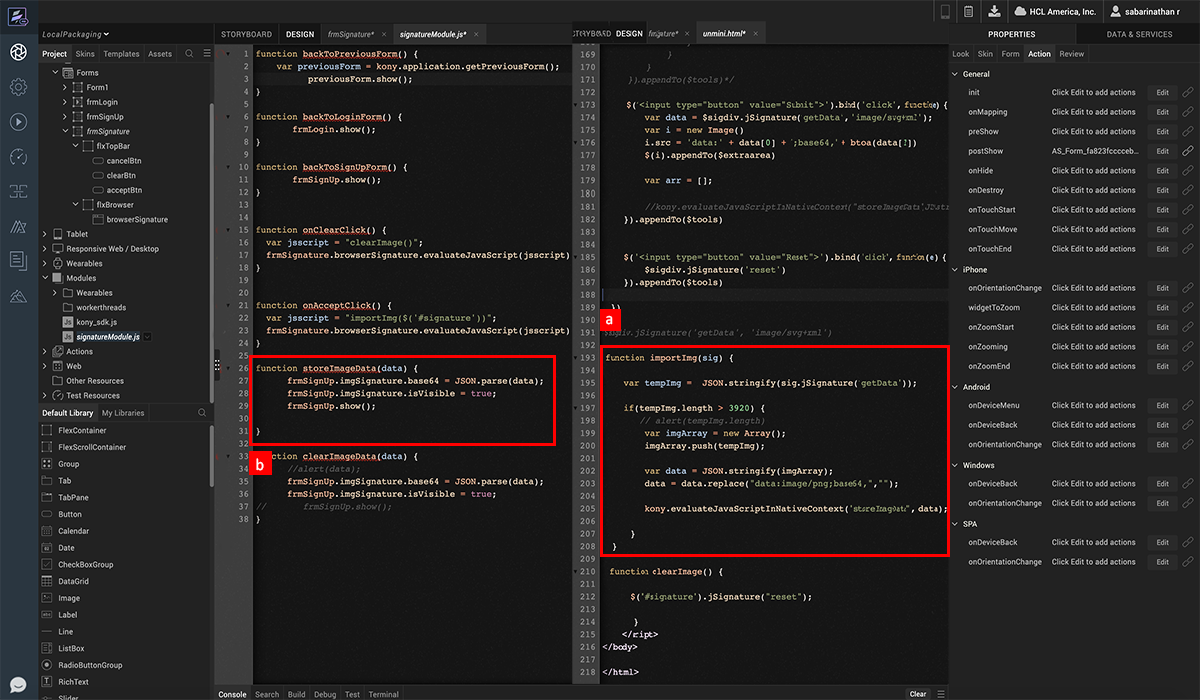Close the signatureModule.js tab

point(476,34)
